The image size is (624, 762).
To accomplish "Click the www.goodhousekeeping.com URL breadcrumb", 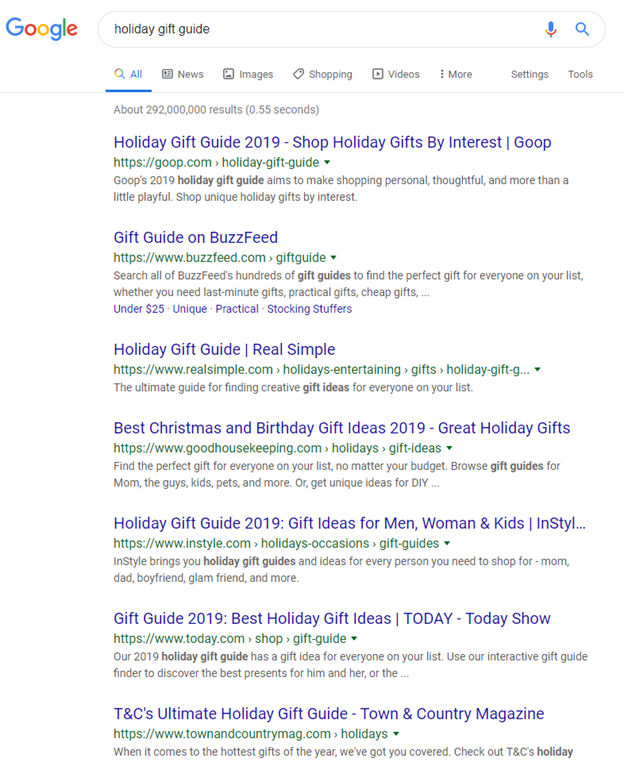I will (x=277, y=448).
